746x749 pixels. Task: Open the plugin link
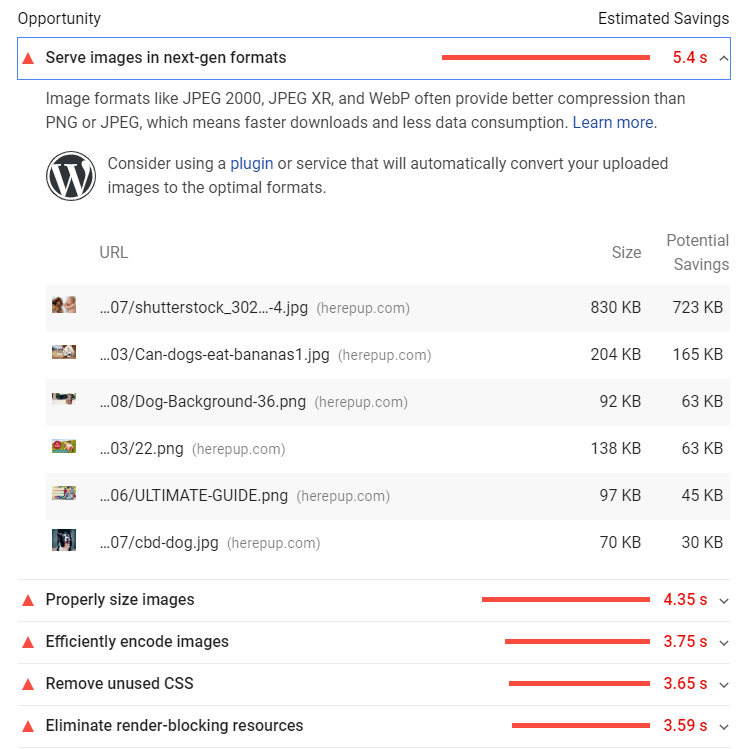(251, 163)
